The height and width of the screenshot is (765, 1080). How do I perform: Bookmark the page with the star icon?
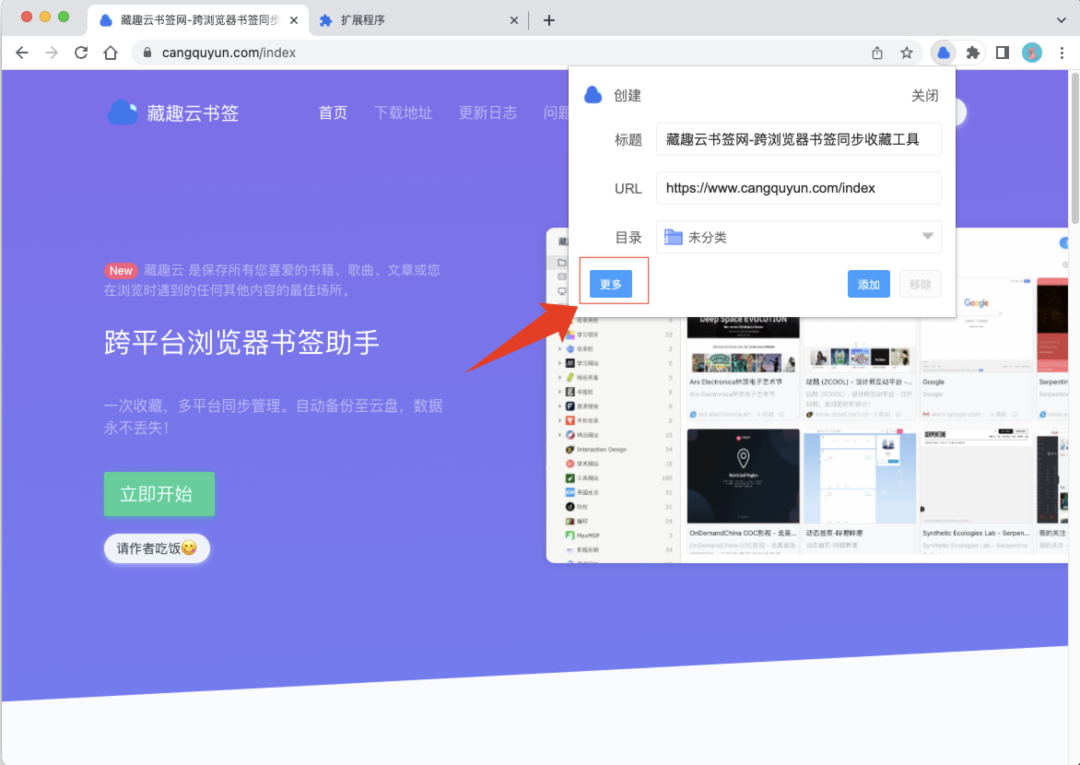907,52
